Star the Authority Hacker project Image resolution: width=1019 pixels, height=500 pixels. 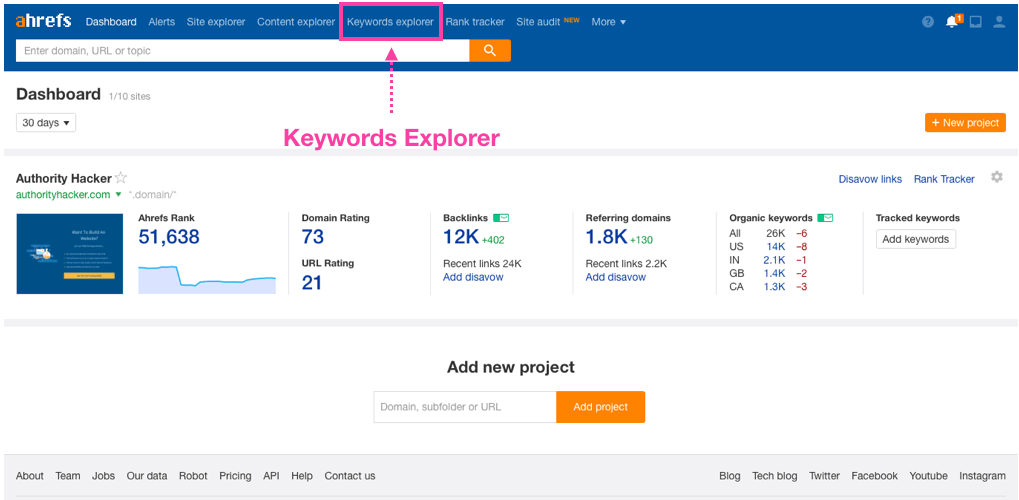(x=121, y=178)
